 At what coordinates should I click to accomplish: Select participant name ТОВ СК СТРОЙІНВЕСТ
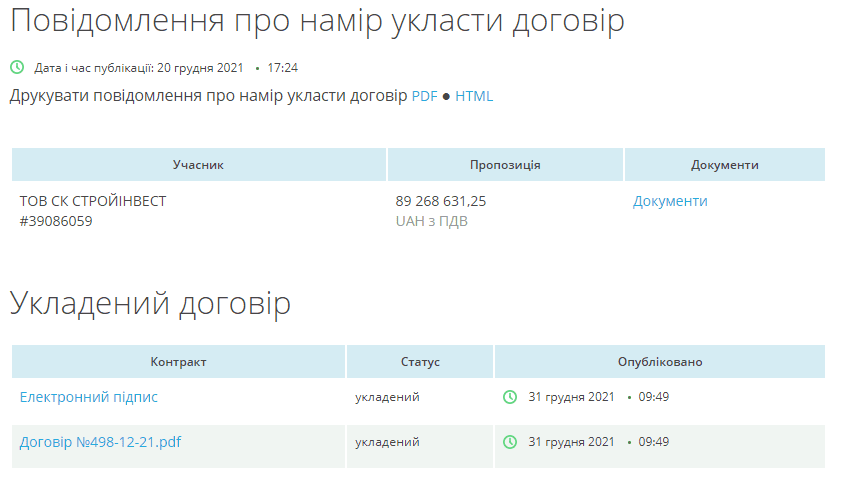click(93, 201)
